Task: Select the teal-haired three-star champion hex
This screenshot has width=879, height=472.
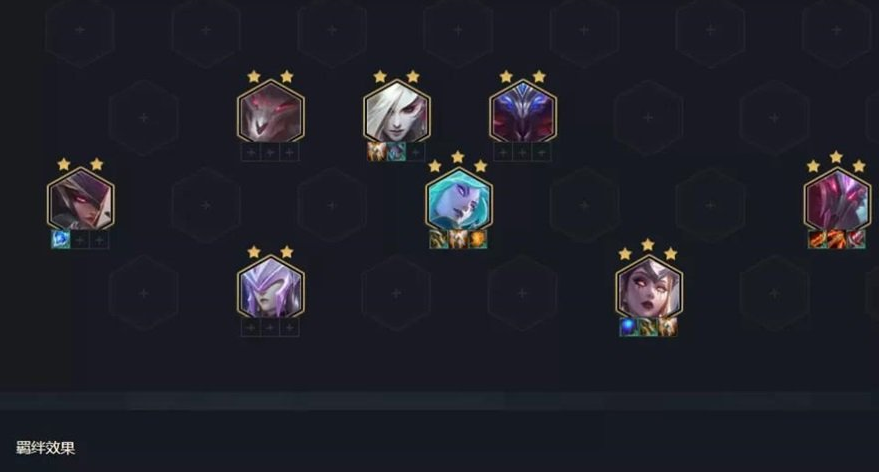Action: point(459,199)
